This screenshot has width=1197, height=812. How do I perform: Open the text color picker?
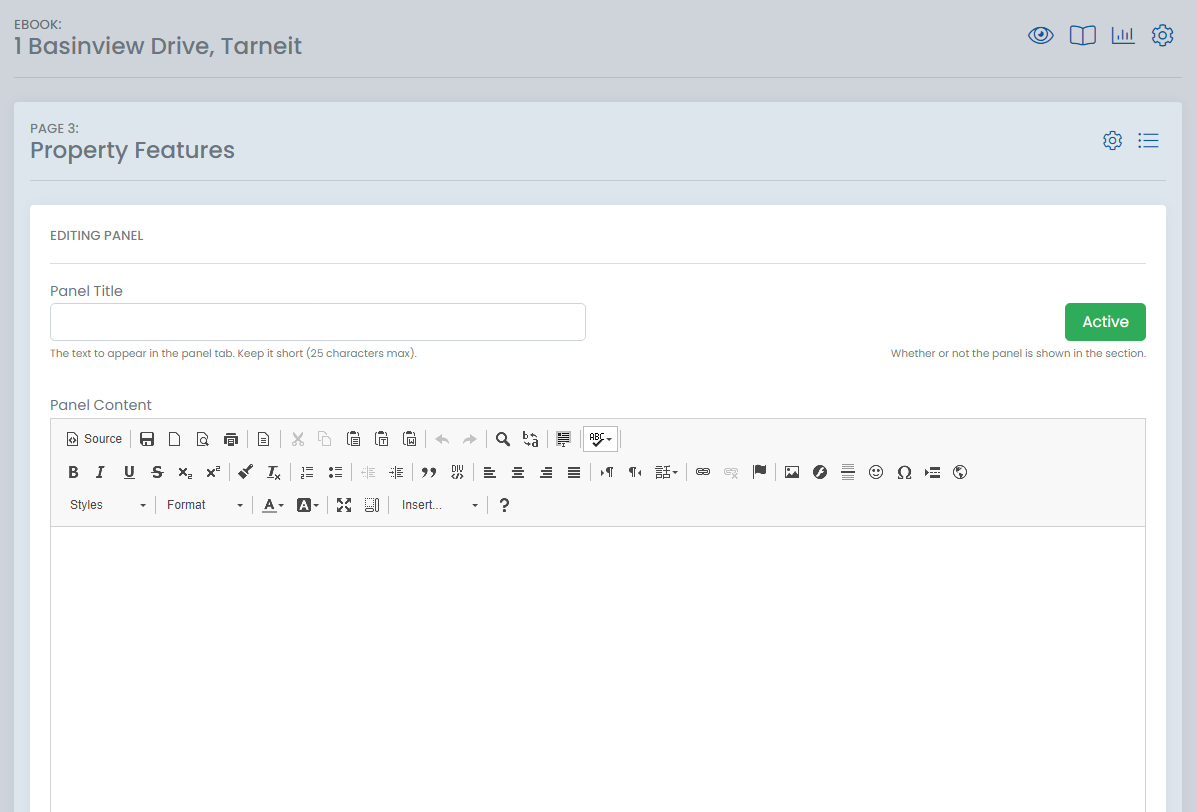(273, 505)
